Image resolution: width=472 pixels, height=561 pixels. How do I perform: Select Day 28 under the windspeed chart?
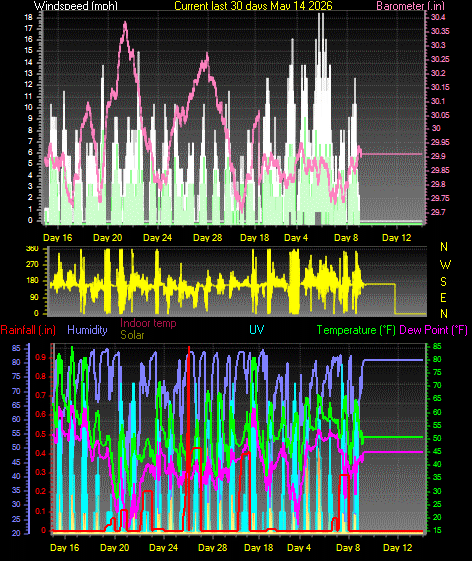(x=208, y=238)
